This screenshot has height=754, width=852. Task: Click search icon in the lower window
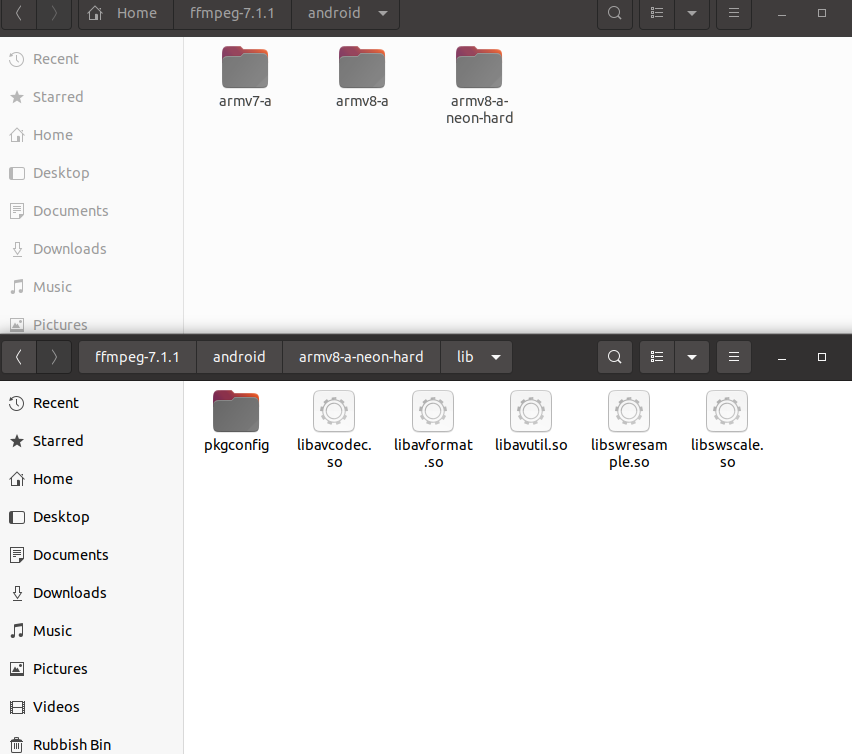tap(615, 357)
